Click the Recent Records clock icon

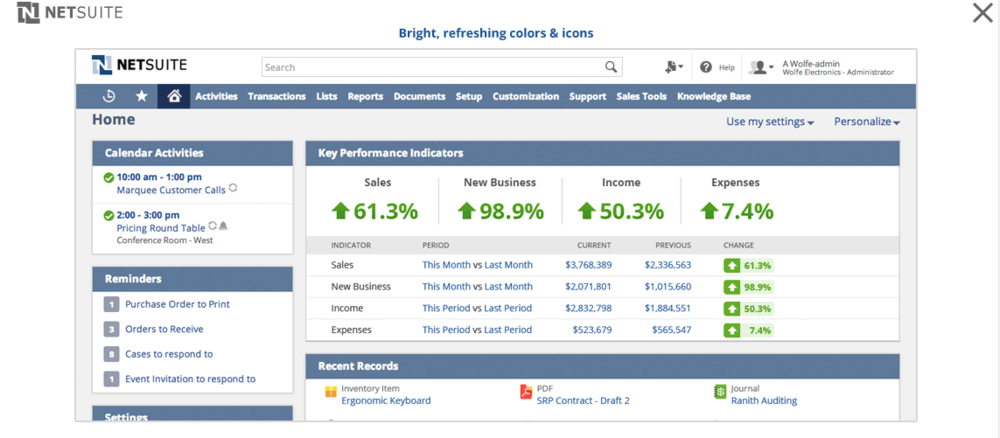[x=109, y=96]
